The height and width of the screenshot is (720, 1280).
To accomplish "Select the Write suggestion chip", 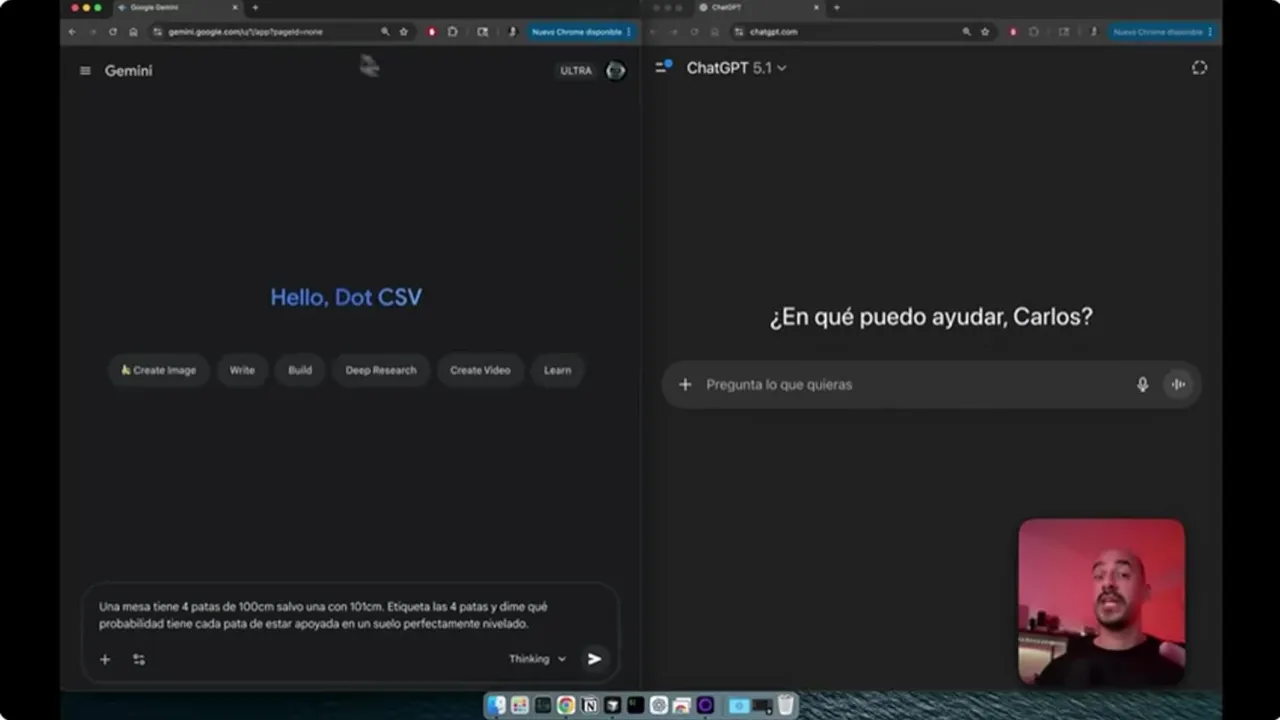I will point(242,370).
